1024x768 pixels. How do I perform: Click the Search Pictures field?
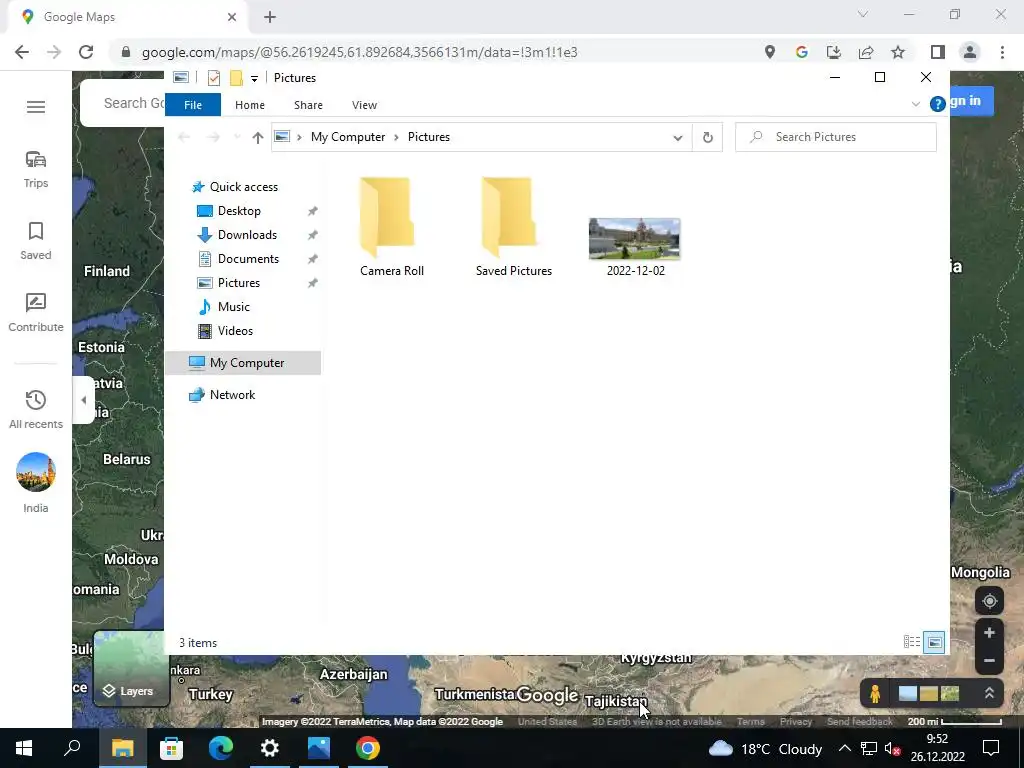[x=836, y=137]
